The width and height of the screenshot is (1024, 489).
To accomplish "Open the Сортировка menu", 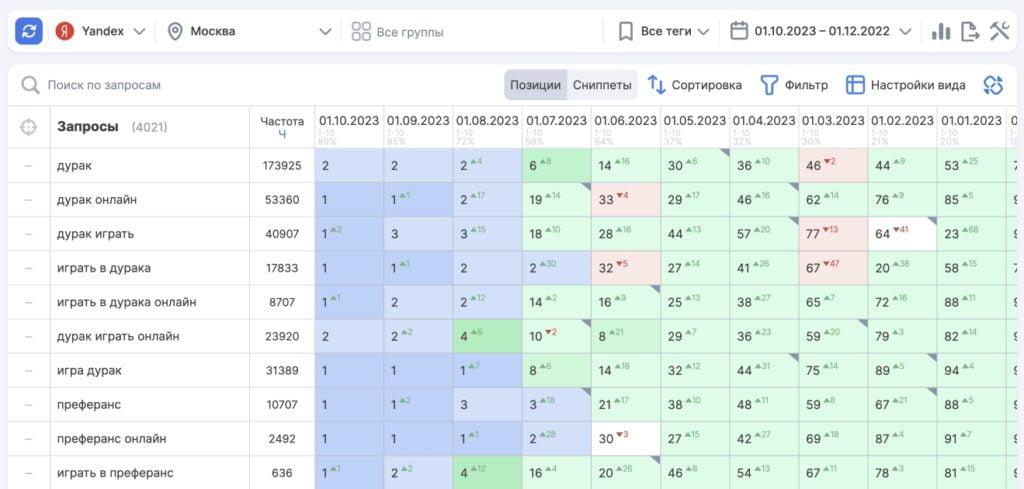I will coord(695,85).
